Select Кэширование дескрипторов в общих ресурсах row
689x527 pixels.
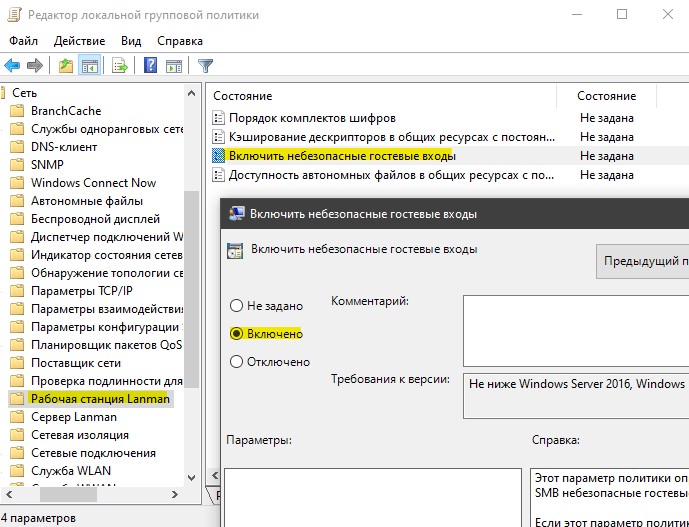click(448, 137)
